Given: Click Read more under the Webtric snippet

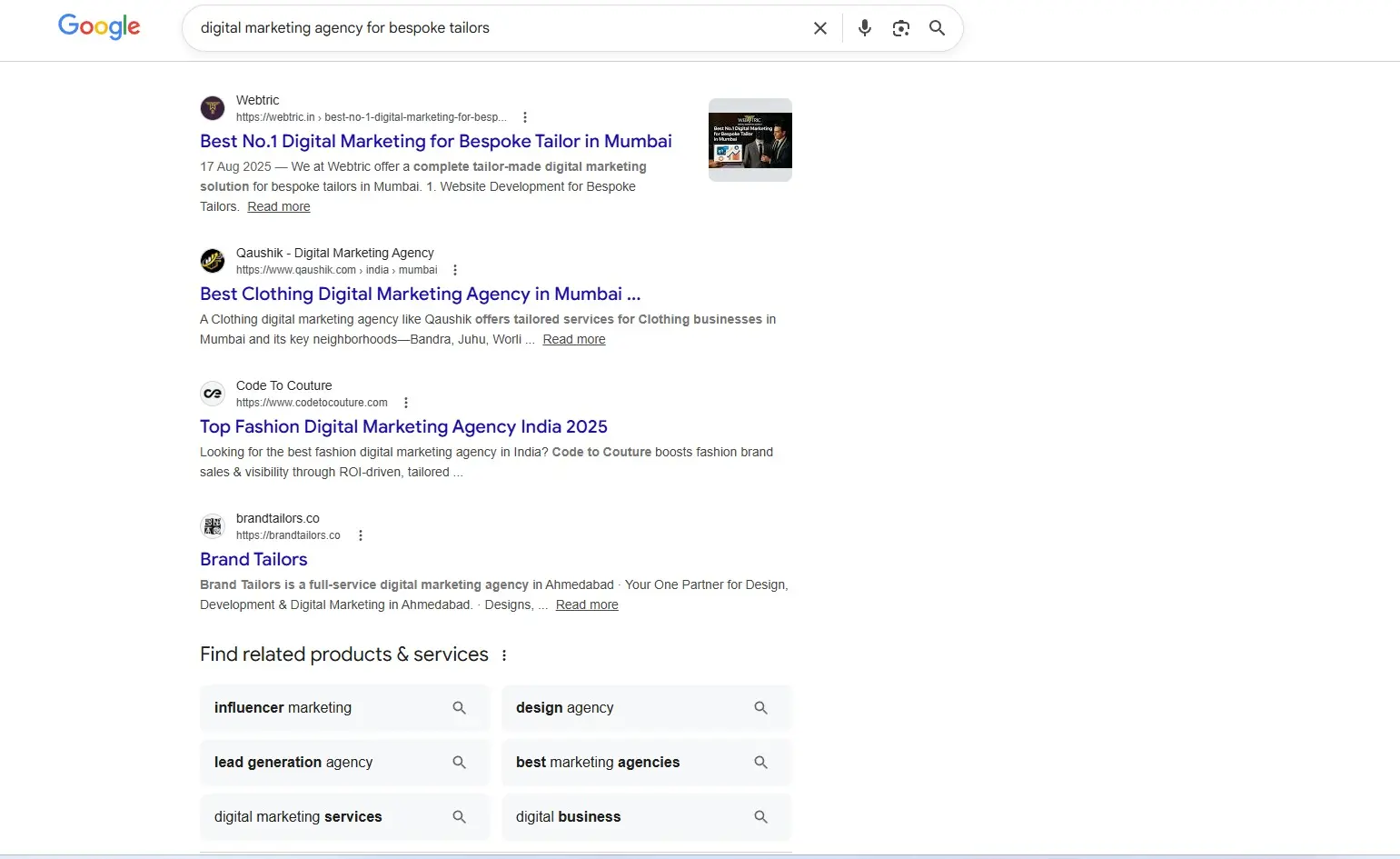Looking at the screenshot, I should [x=278, y=206].
